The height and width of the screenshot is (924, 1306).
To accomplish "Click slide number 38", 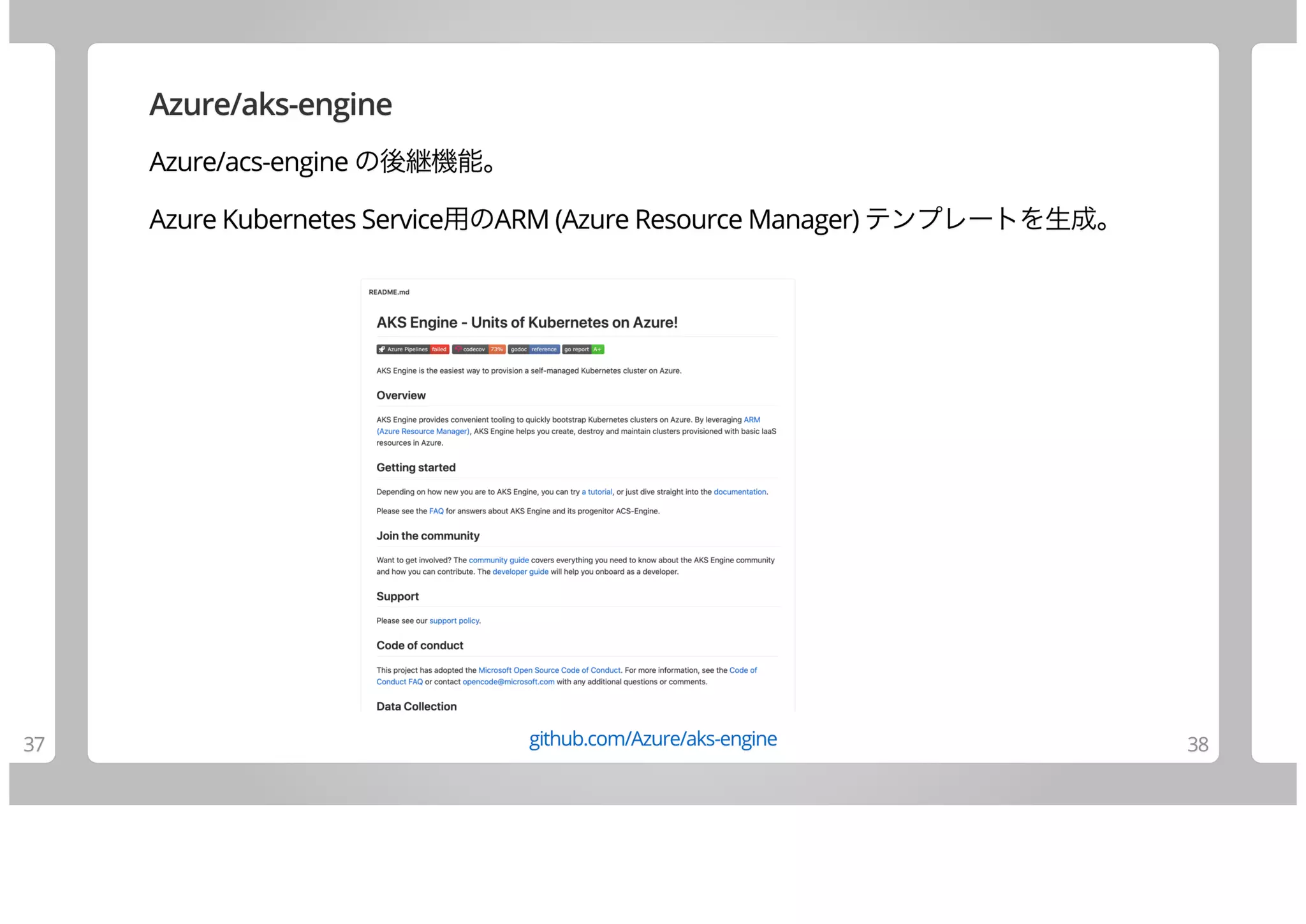I will point(1198,744).
